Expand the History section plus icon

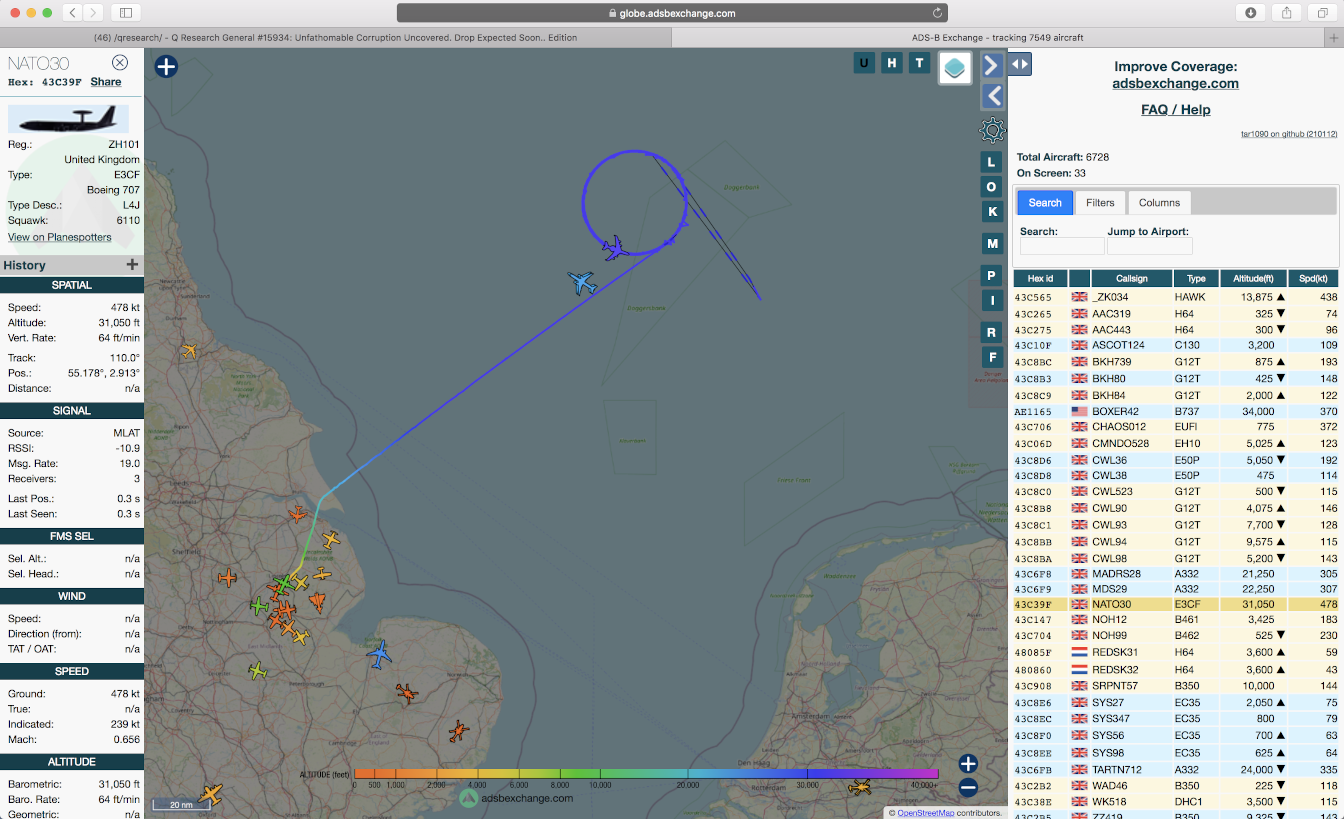(x=132, y=265)
